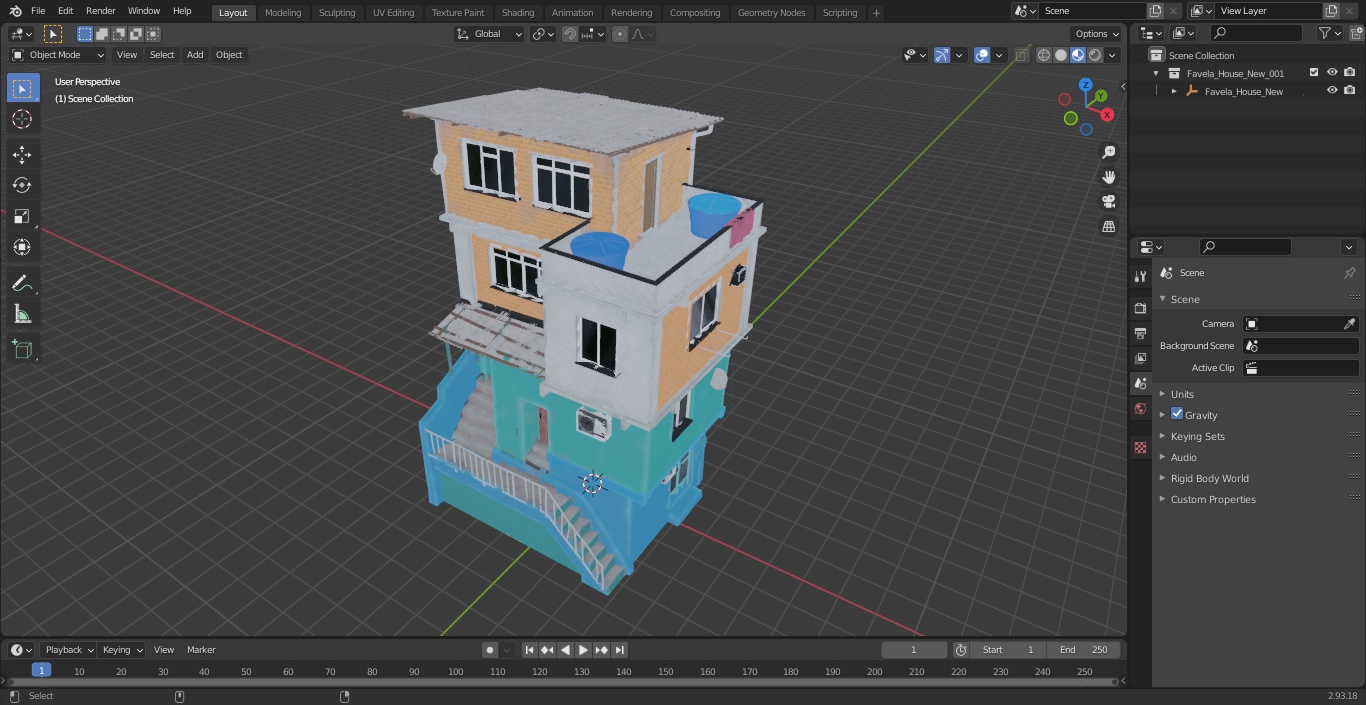The width and height of the screenshot is (1366, 705).
Task: Disable Favela_House_New_001 collection in renders
Action: (1350, 73)
